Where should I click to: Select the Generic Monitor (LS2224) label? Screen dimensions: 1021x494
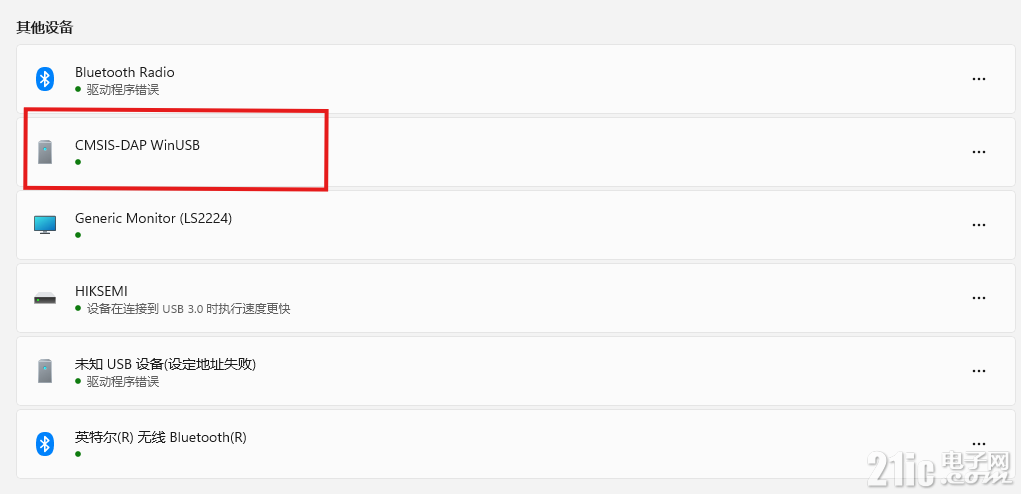coord(154,219)
